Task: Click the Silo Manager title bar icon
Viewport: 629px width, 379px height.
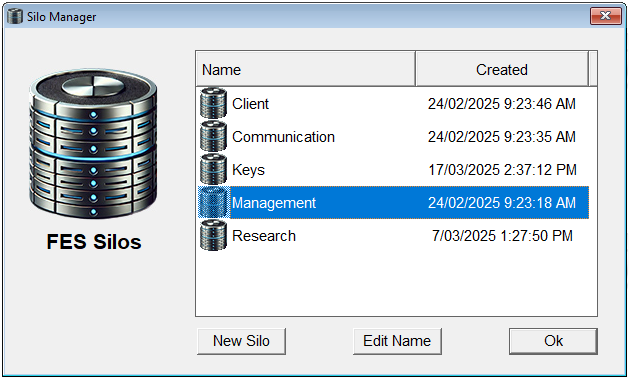Action: pyautogui.click(x=15, y=16)
